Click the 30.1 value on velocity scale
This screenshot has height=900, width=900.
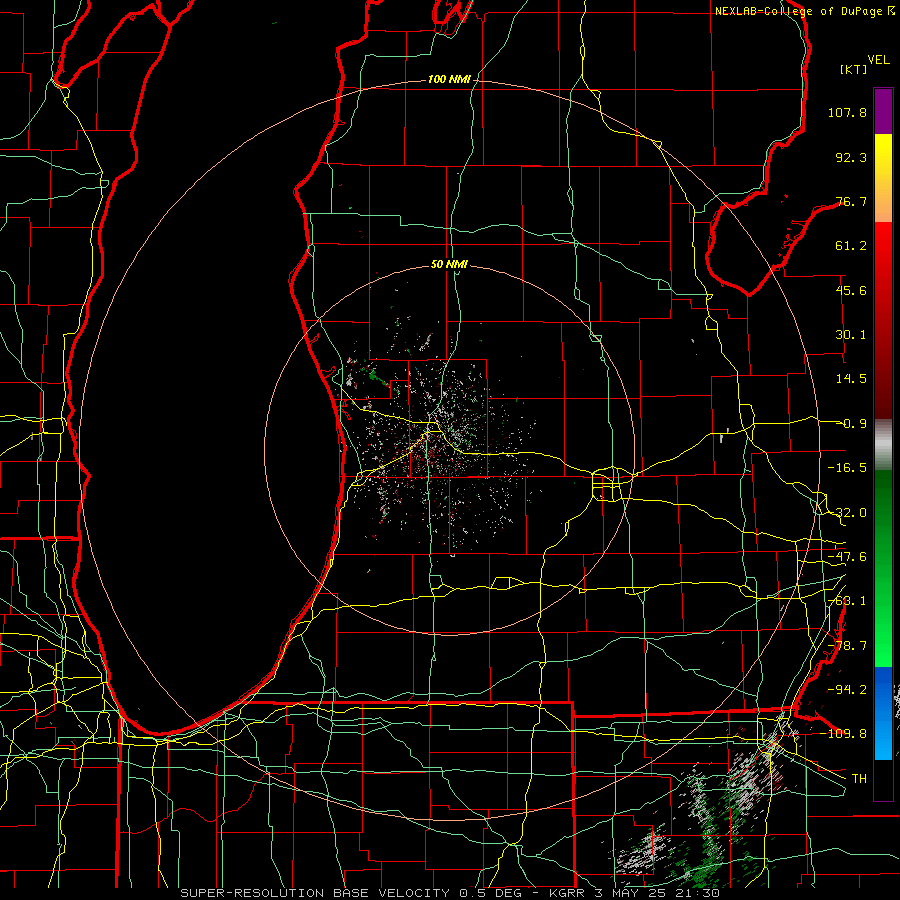[851, 335]
